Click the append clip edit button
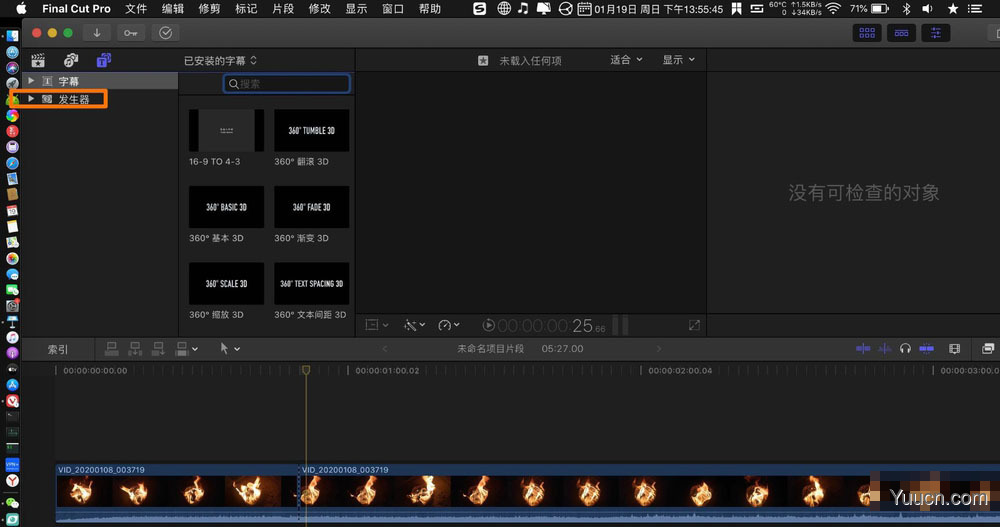Viewport: 1000px width, 527px height. point(158,348)
